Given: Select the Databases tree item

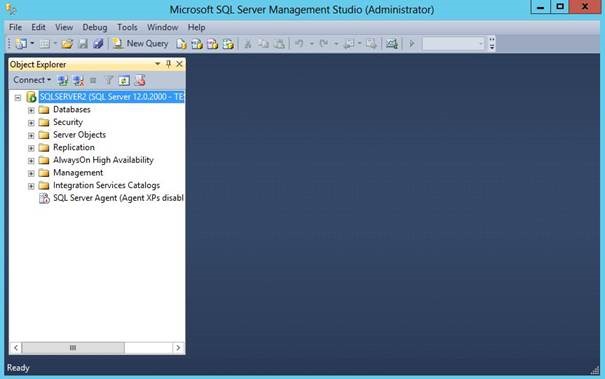Looking at the screenshot, I should tap(72, 110).
